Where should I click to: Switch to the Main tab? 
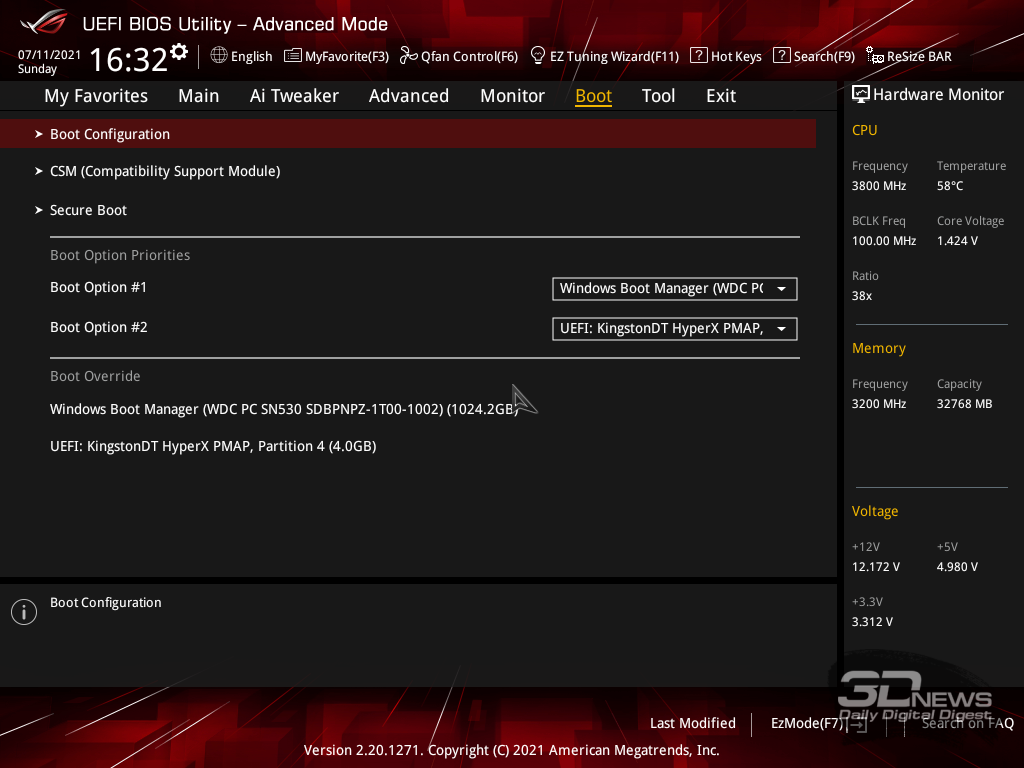click(199, 96)
